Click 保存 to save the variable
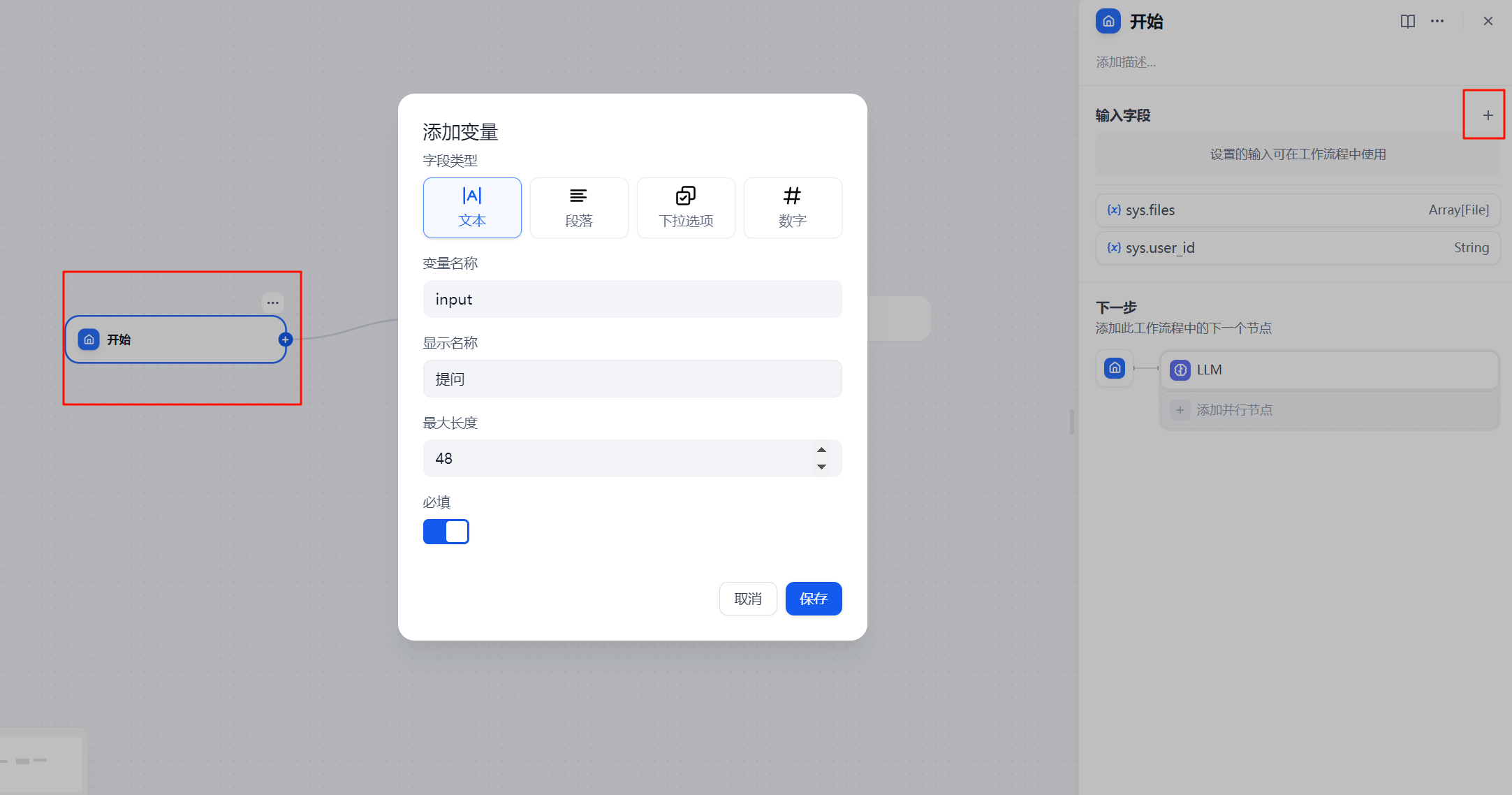 813,598
